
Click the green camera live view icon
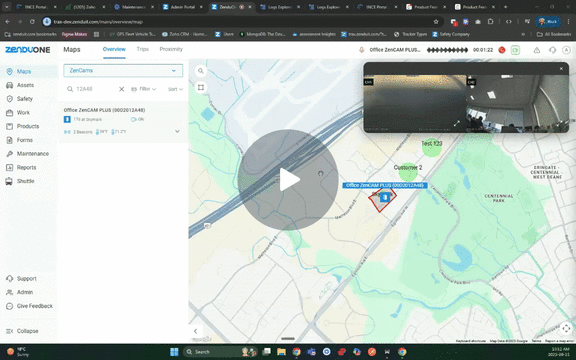(x=515, y=50)
